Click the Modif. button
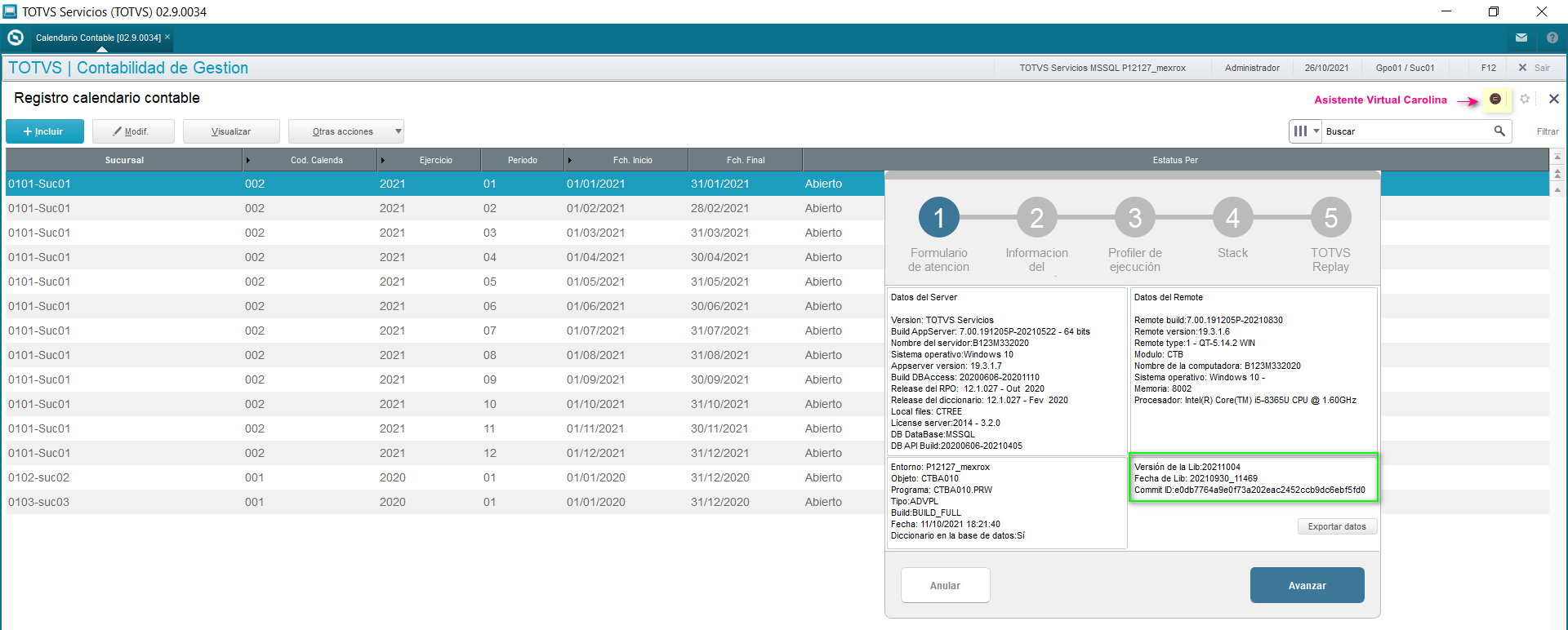Viewport: 1568px width, 630px height. pyautogui.click(x=132, y=131)
